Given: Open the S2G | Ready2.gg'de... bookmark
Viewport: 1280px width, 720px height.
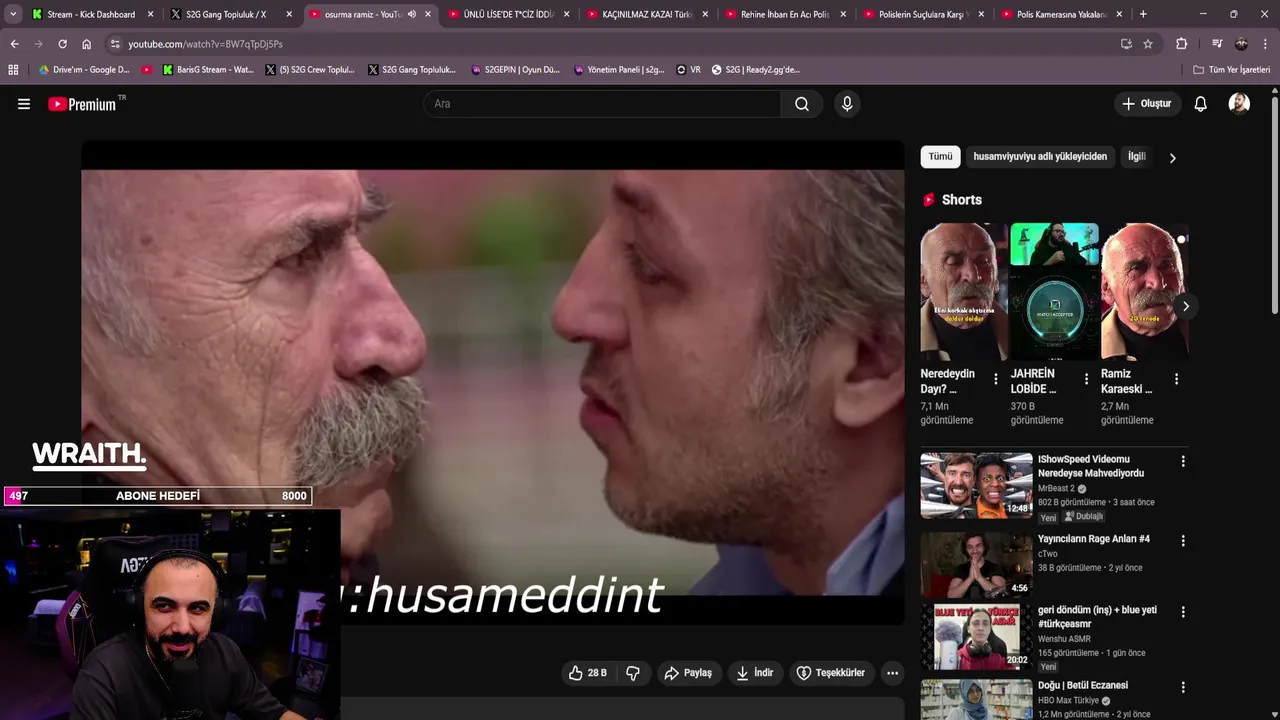Looking at the screenshot, I should tap(756, 70).
